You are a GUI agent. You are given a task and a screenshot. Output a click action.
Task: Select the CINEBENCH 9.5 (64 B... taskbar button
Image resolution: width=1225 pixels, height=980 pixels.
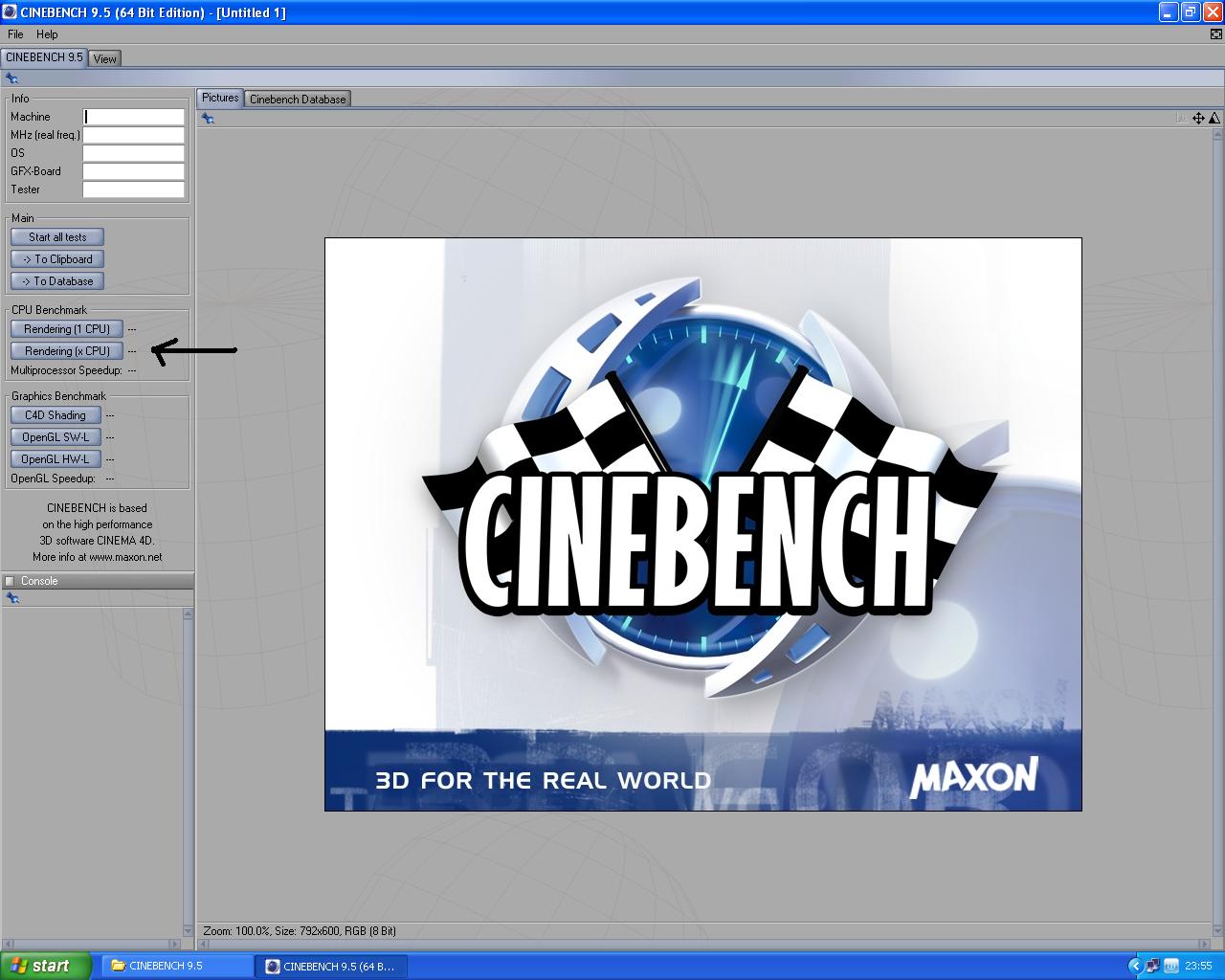tap(331, 966)
